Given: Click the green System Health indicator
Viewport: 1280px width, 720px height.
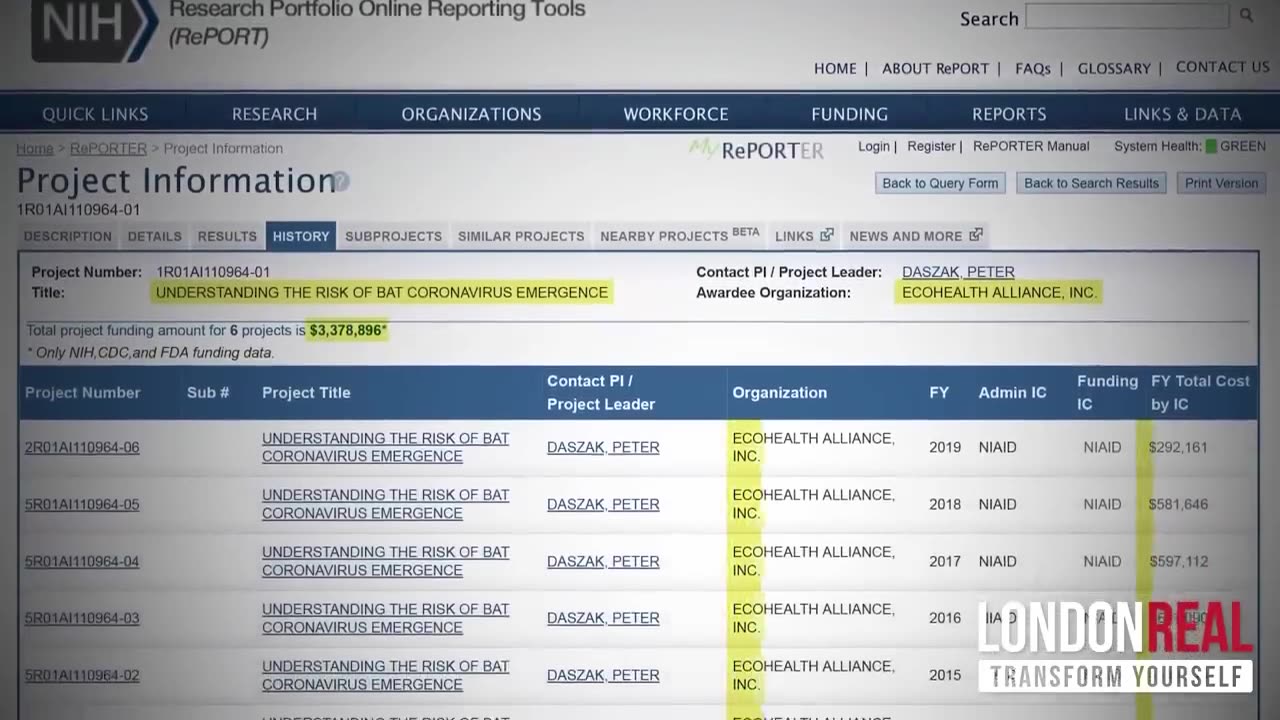Looking at the screenshot, I should pyautogui.click(x=1211, y=146).
